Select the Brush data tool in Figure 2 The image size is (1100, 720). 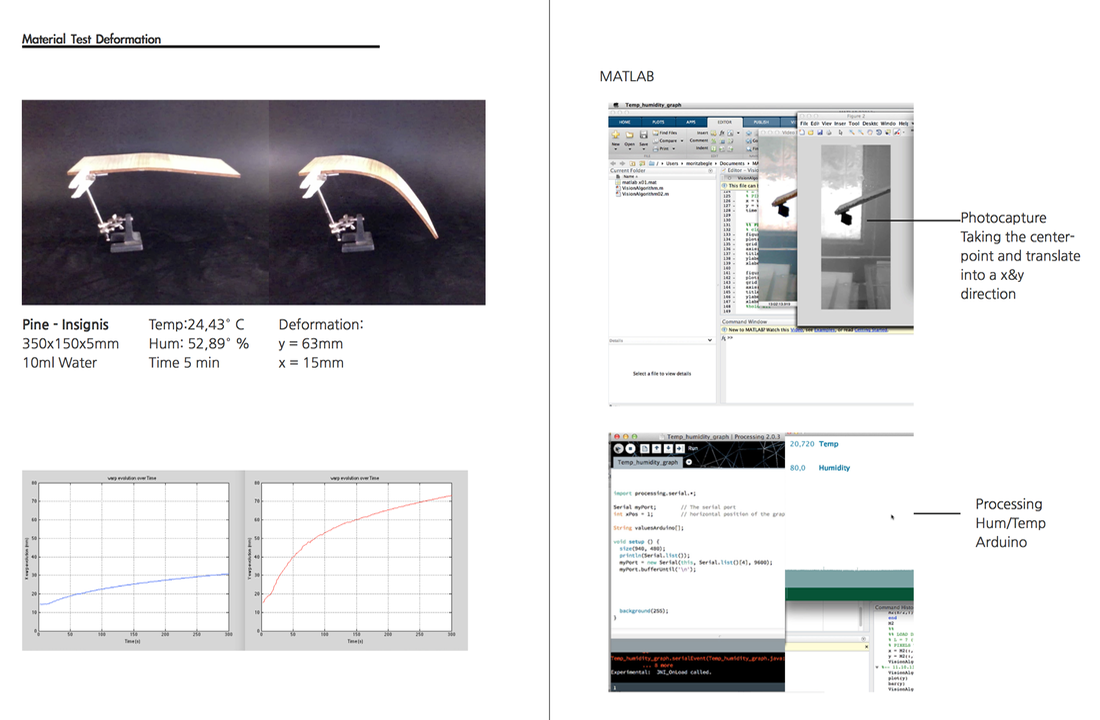[x=897, y=132]
